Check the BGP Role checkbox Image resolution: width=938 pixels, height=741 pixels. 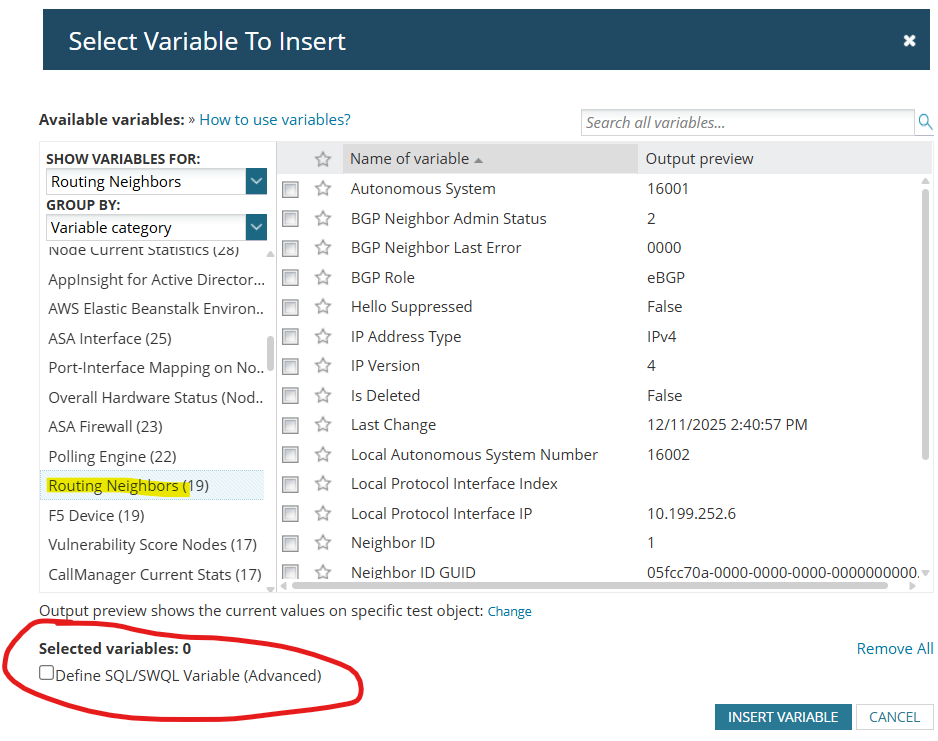click(x=291, y=278)
